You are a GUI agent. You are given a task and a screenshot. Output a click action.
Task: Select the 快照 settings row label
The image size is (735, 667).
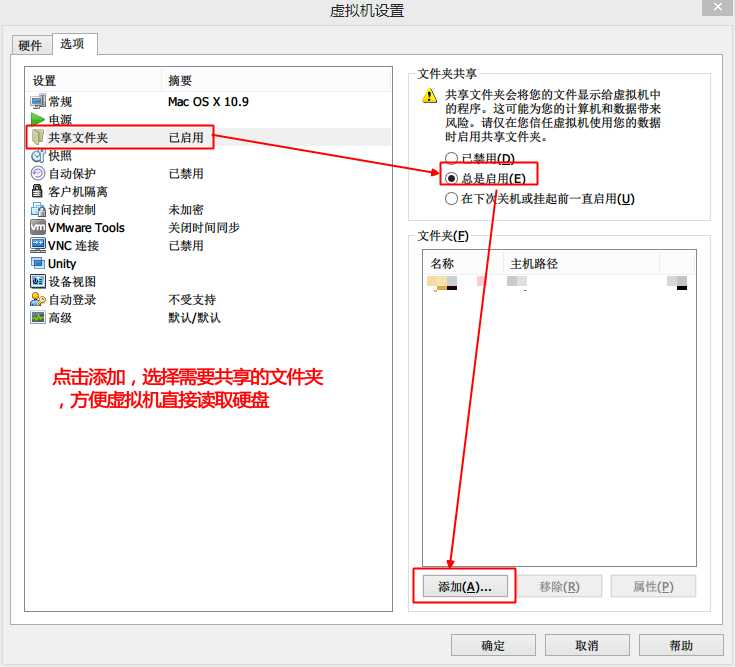pyautogui.click(x=60, y=156)
